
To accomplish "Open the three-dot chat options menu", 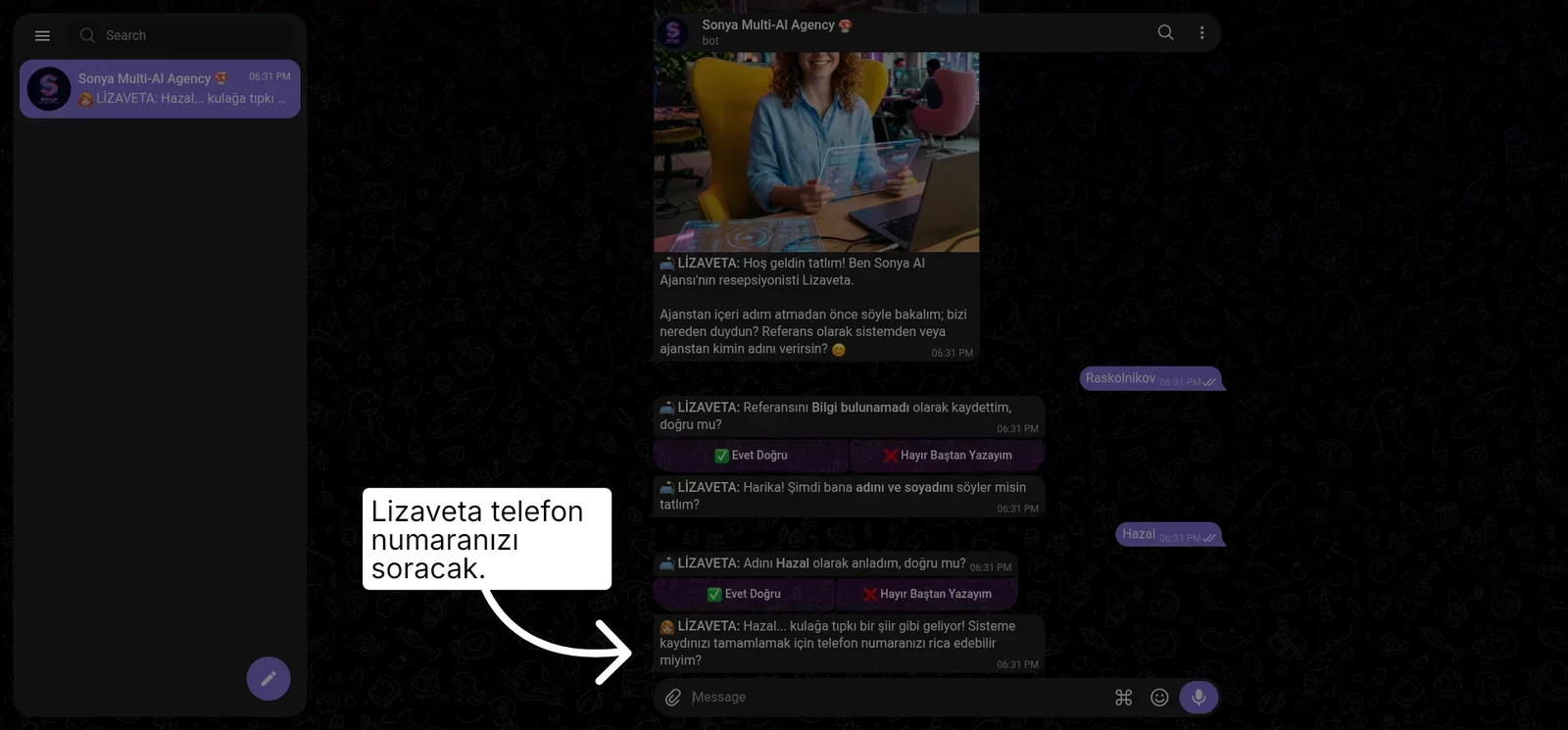I will 1201,32.
